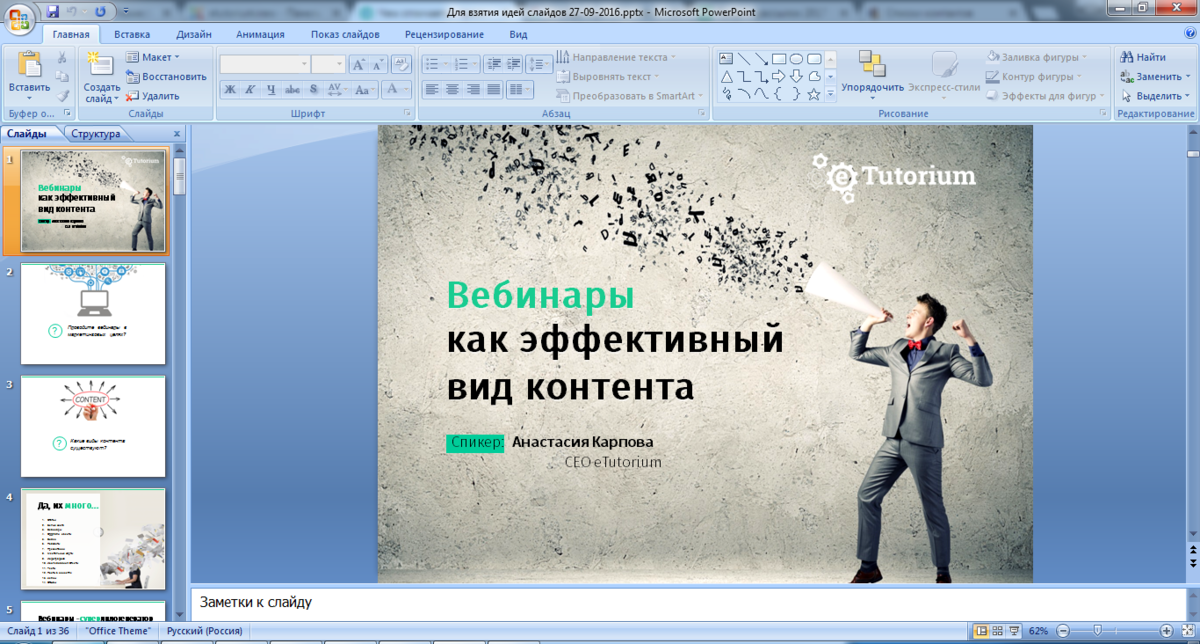Open the Выделить selection dropdown
Image resolution: width=1200 pixels, height=644 pixels.
[1157, 95]
